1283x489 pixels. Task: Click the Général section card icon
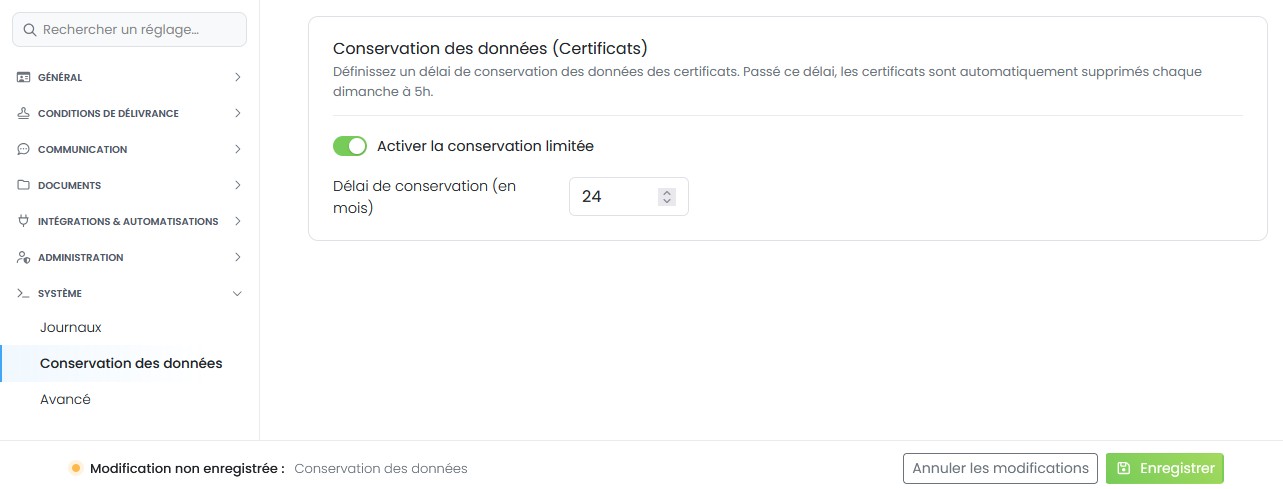23,77
